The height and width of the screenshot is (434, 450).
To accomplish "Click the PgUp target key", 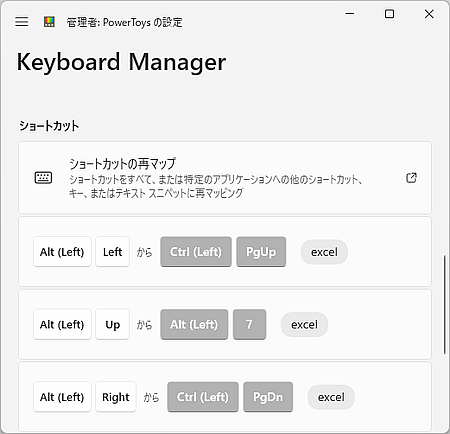I will (x=261, y=252).
